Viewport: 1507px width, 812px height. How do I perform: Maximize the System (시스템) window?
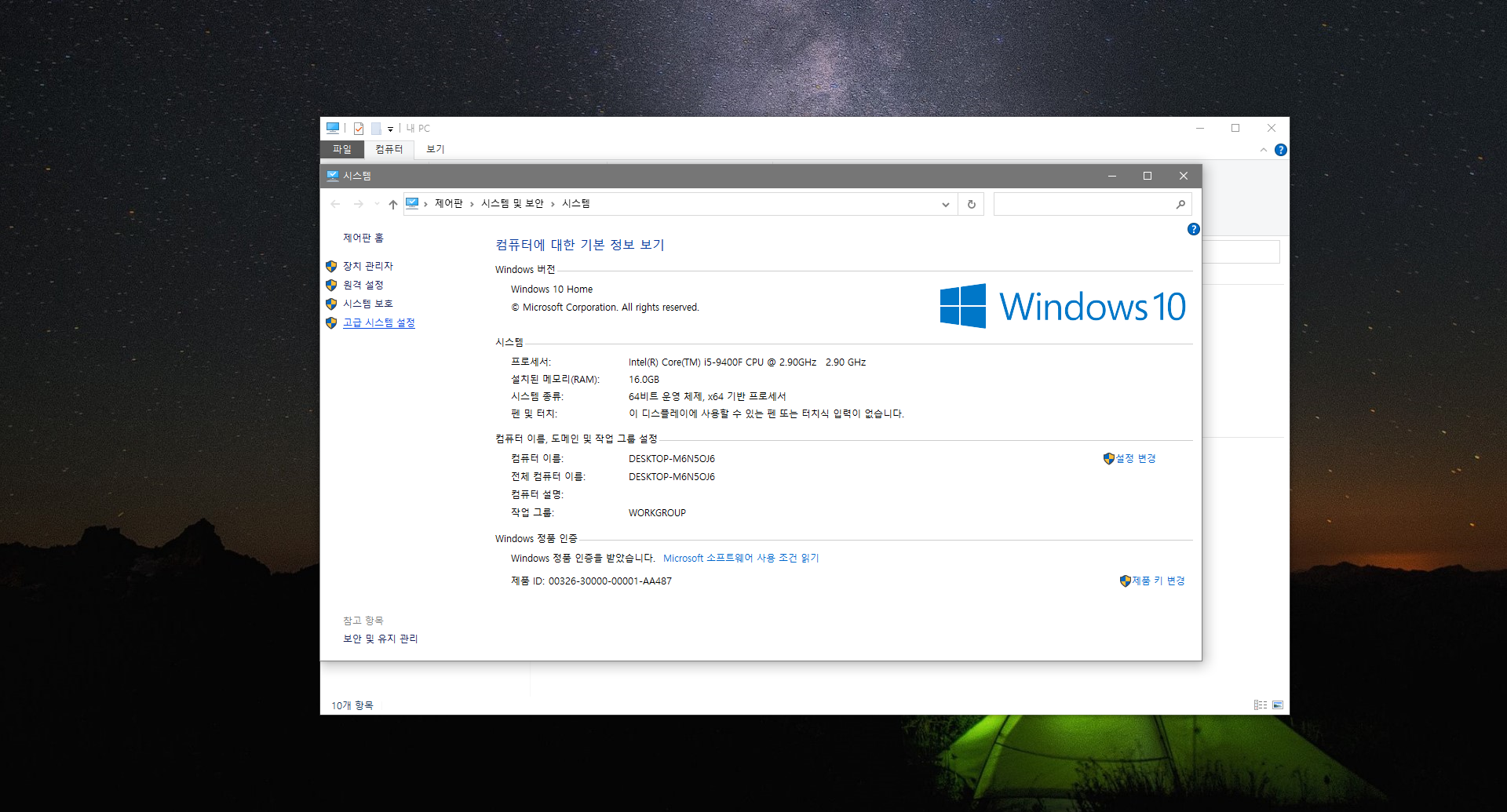click(1148, 176)
